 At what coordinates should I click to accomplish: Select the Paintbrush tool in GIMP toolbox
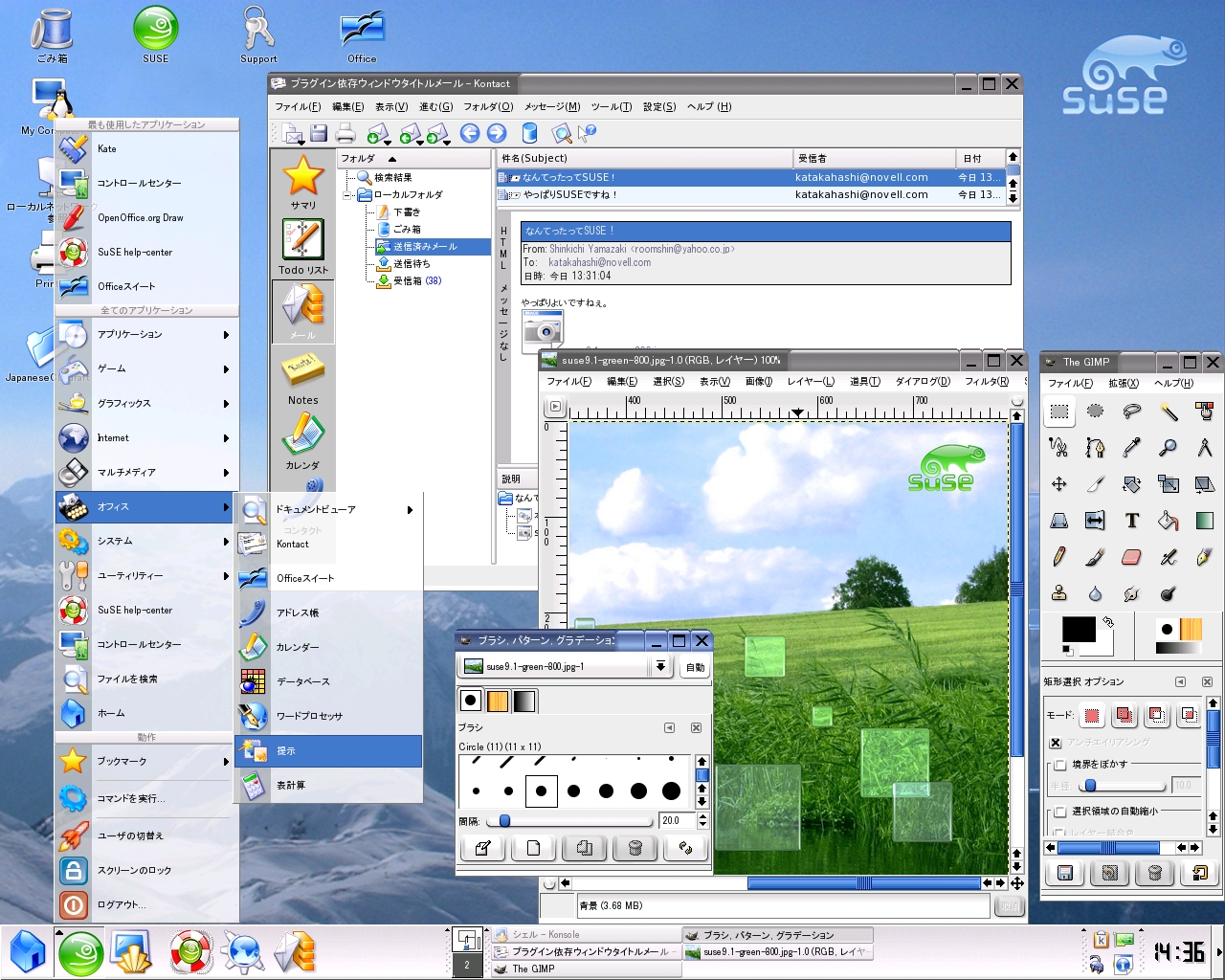tap(1096, 557)
